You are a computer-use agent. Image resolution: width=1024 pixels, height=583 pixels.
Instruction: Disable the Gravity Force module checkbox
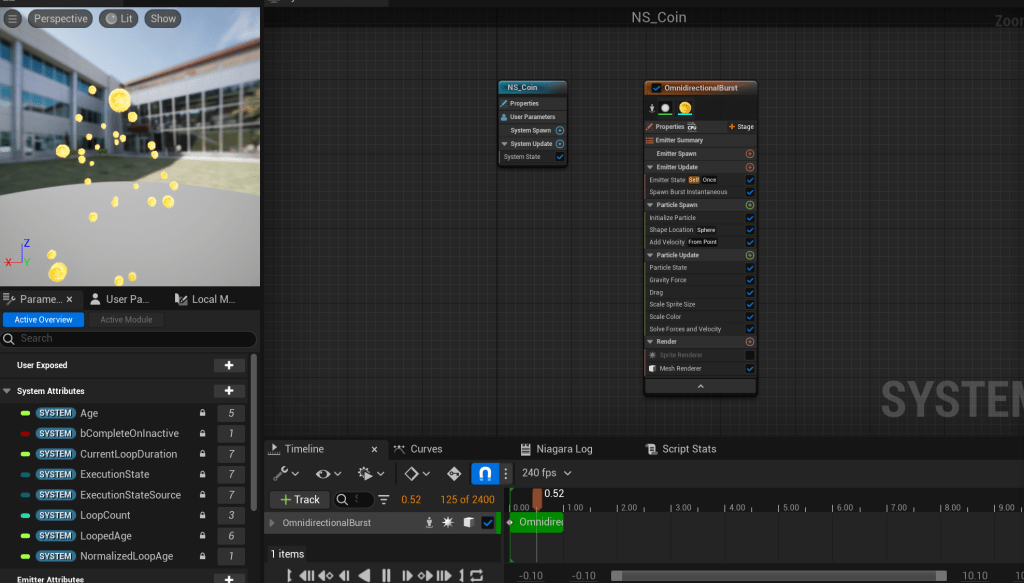(x=750, y=280)
